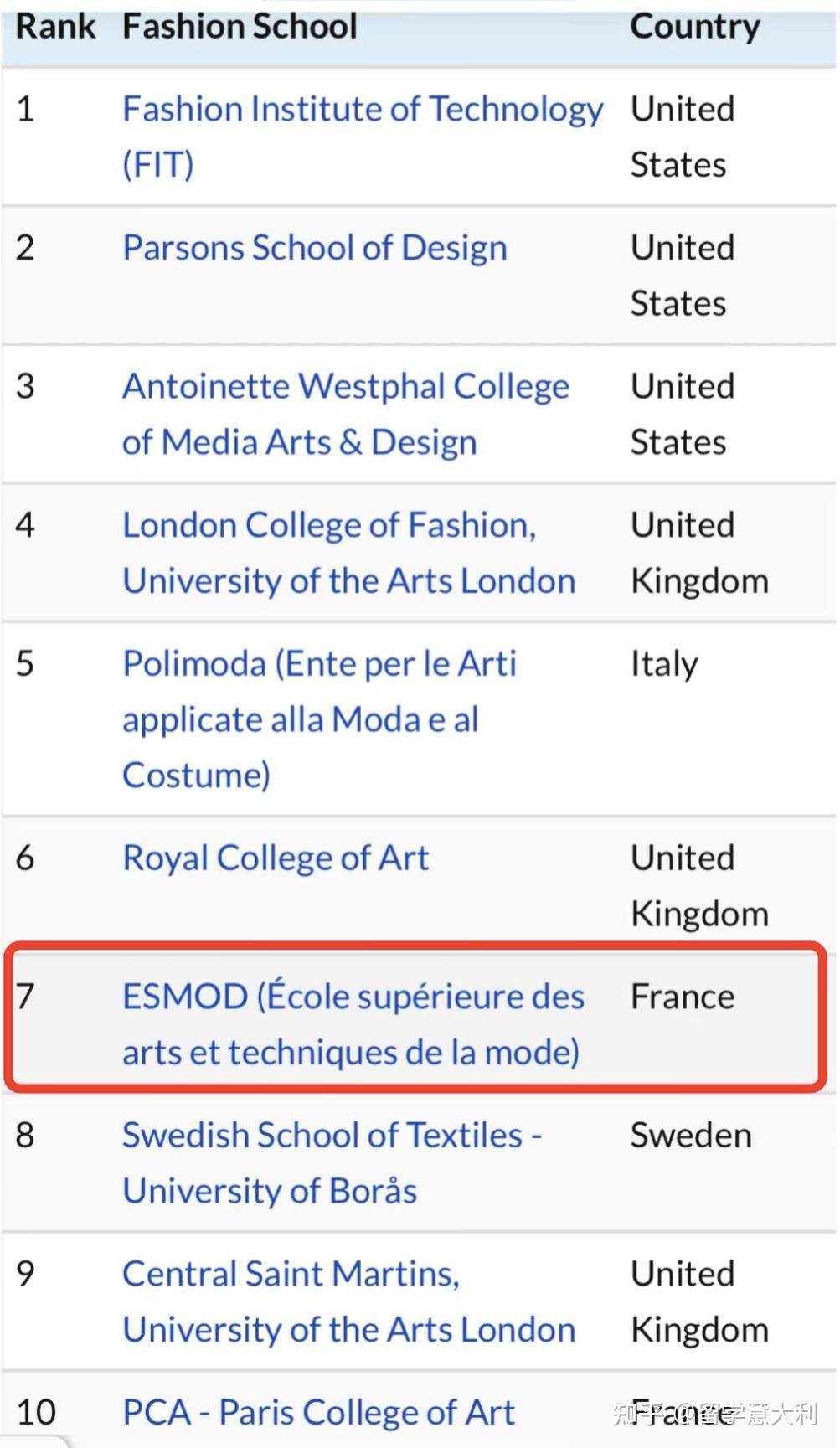Click the Parsons School of Design link
Screen dimensions: 840x1448
coord(315,248)
